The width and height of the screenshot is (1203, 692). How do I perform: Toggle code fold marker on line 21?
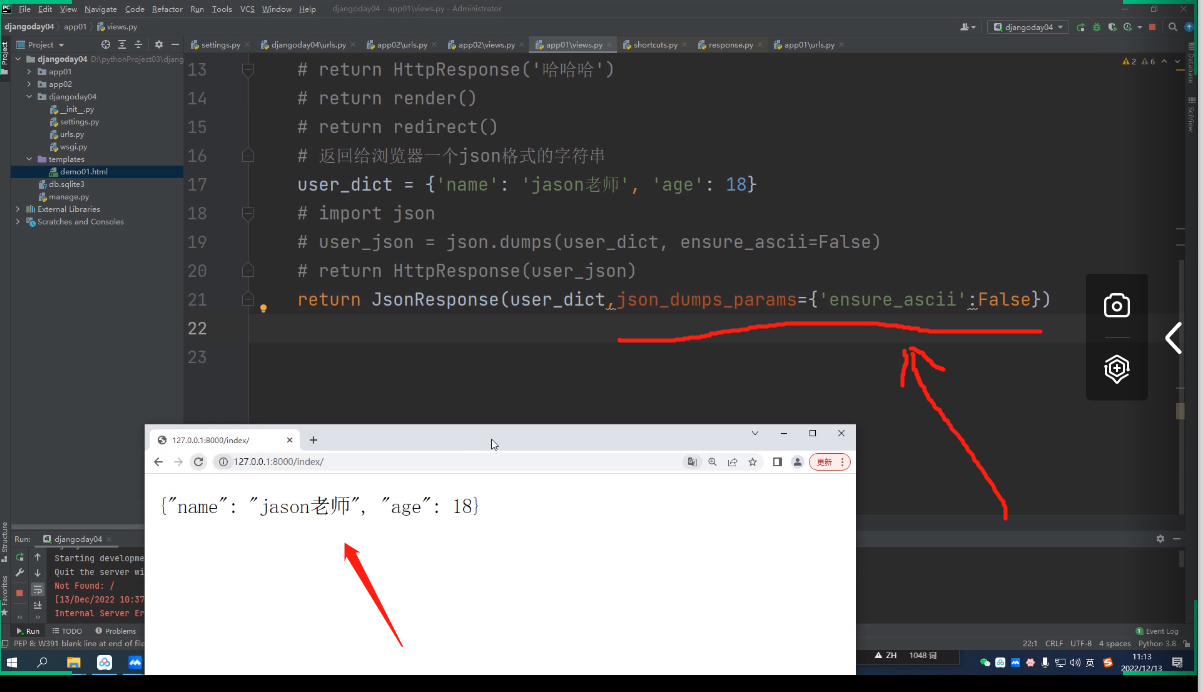pos(247,299)
